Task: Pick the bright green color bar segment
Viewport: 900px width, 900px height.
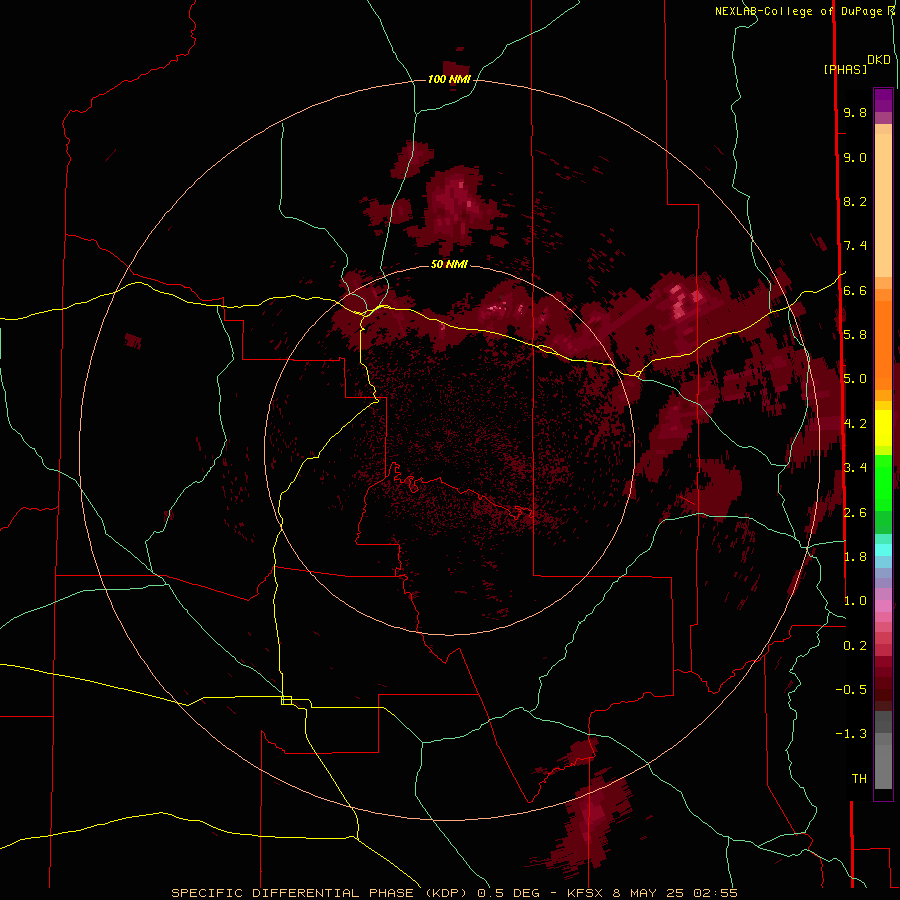Action: [x=883, y=481]
